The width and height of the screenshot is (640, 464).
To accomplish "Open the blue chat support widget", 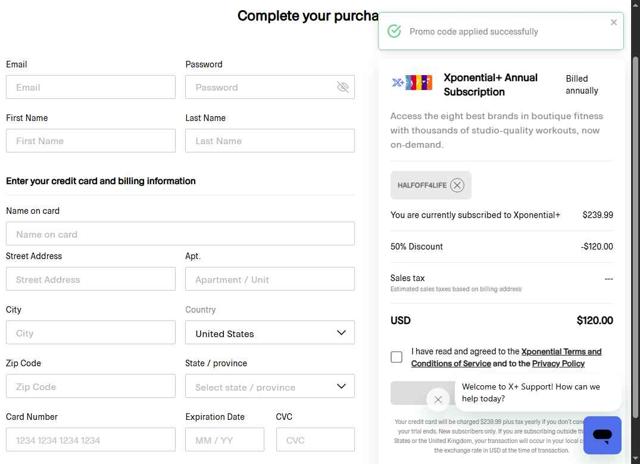I will 602,435.
